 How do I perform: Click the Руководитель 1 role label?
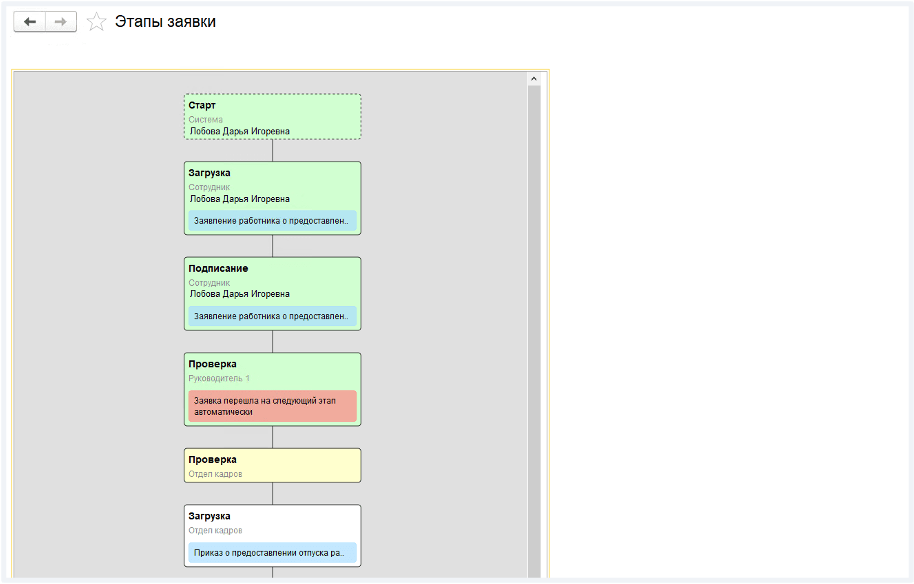click(219, 378)
